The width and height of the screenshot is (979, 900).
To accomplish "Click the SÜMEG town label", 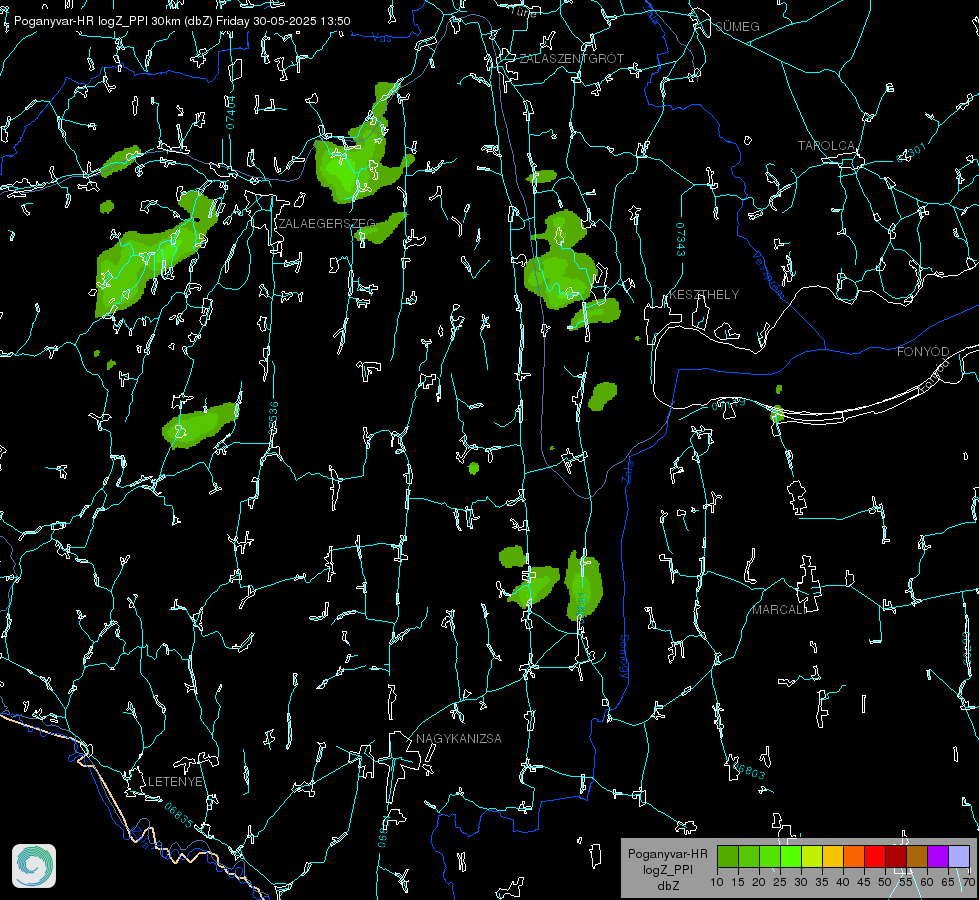I will point(737,26).
